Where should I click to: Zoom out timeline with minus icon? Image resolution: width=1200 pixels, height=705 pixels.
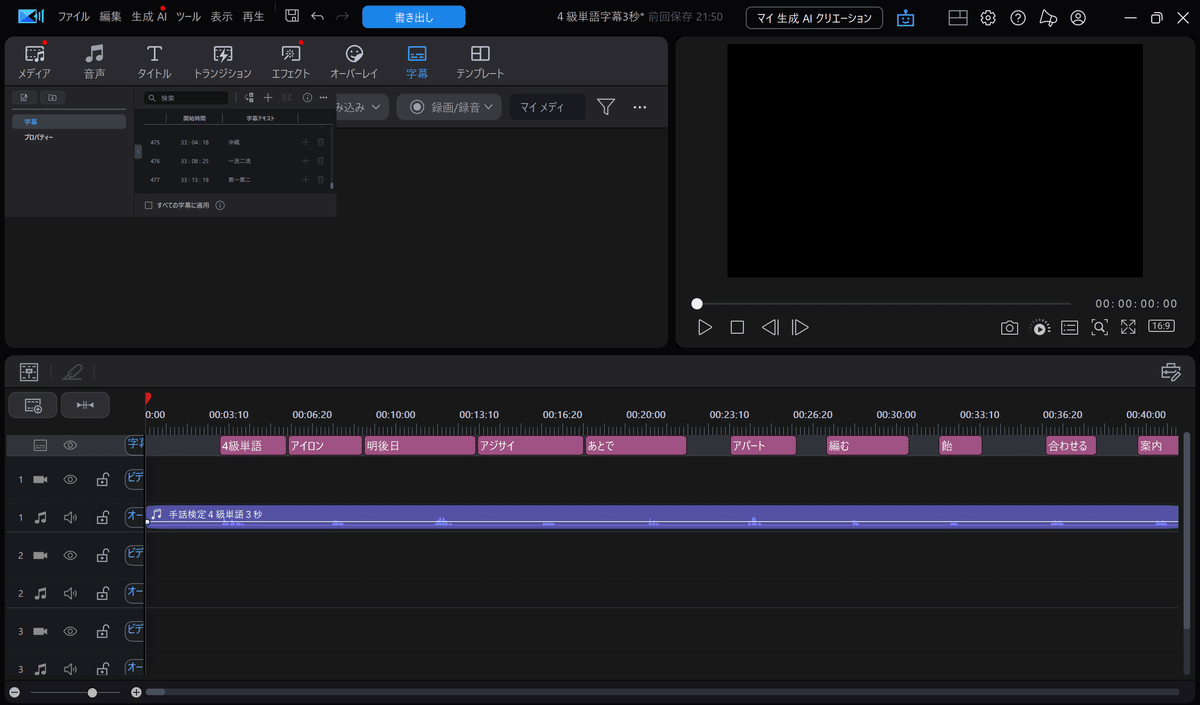(x=14, y=692)
